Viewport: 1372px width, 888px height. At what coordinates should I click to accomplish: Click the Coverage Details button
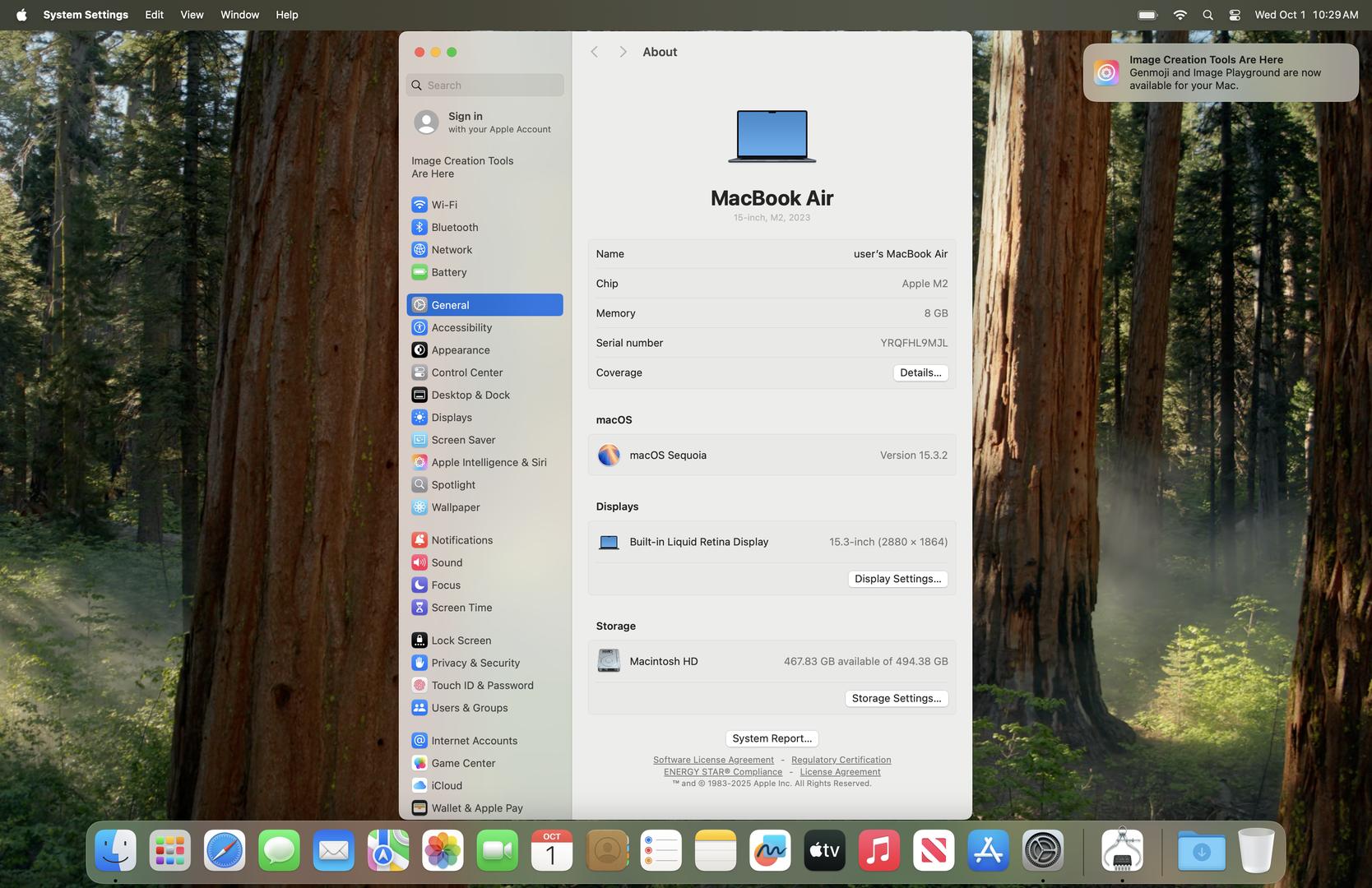(x=920, y=372)
